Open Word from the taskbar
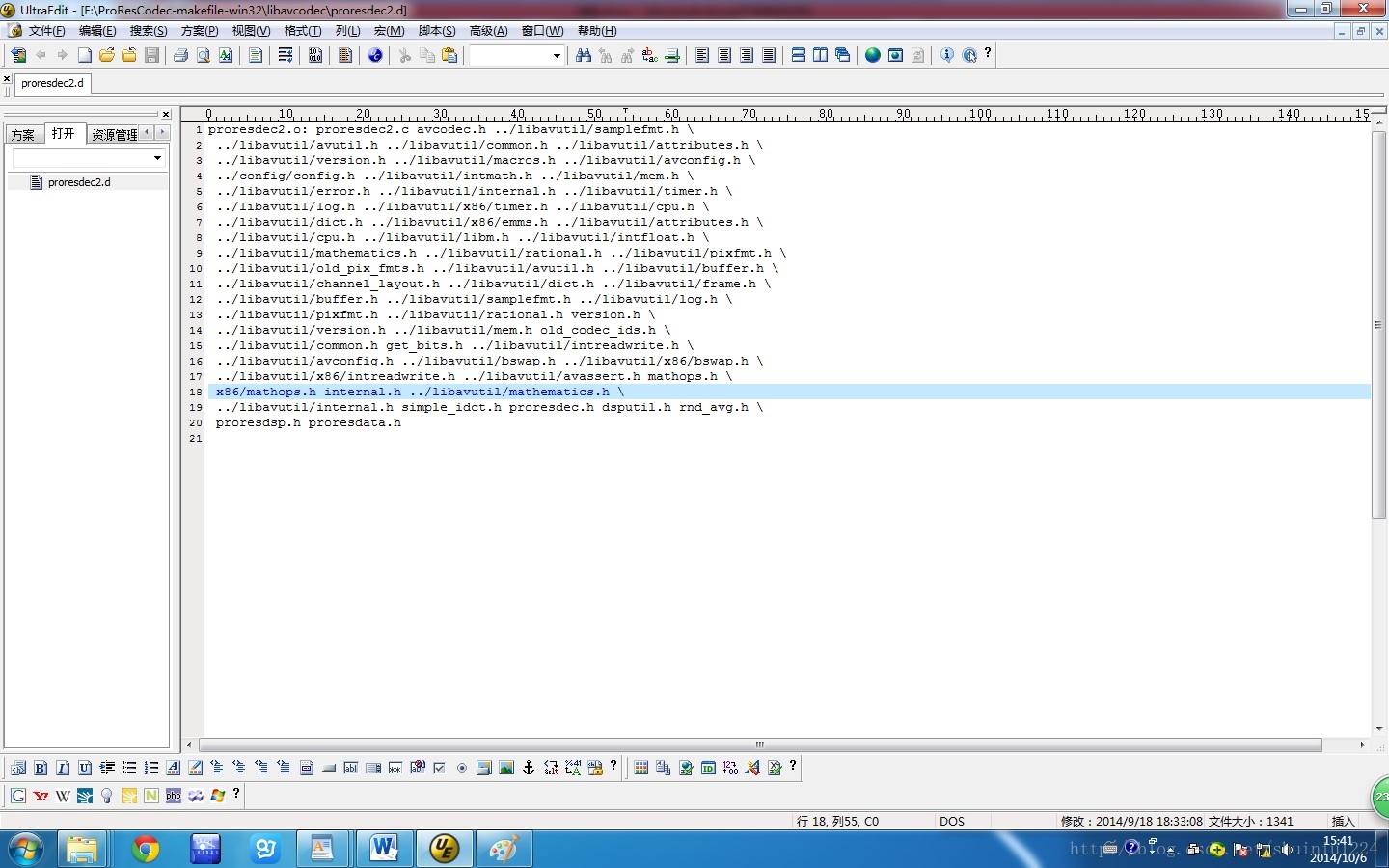Image resolution: width=1389 pixels, height=868 pixels. click(x=384, y=850)
